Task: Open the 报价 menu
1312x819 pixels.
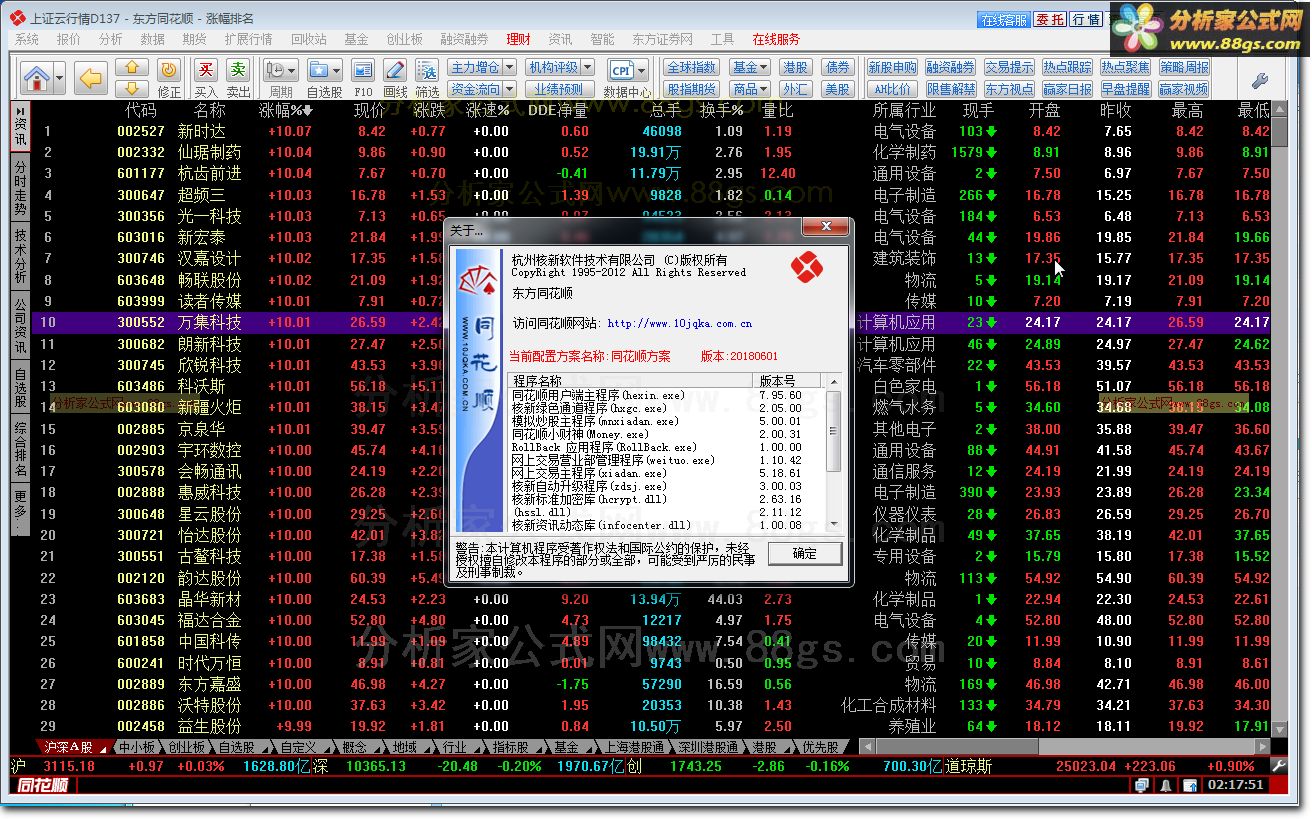Action: click(x=69, y=39)
